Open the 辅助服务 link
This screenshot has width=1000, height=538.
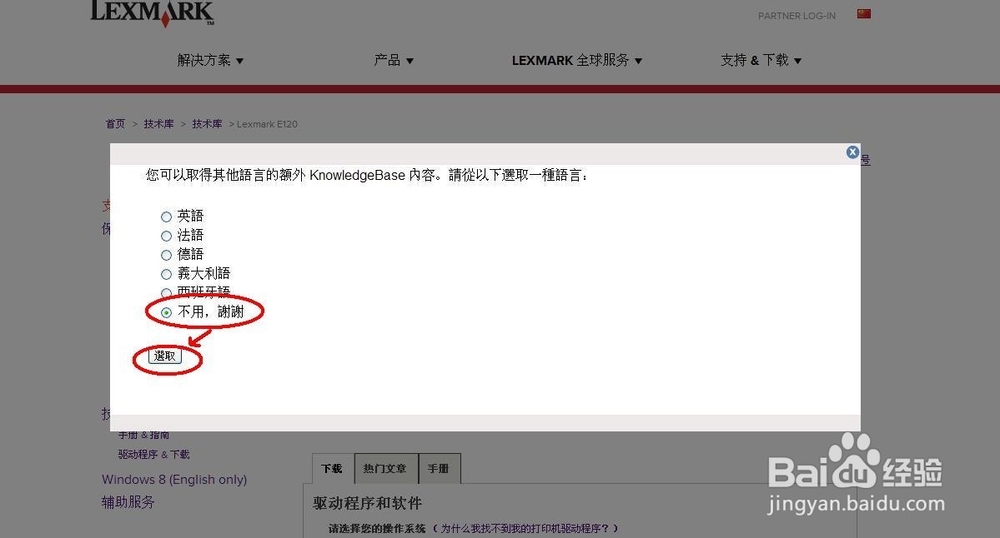pyautogui.click(x=128, y=502)
